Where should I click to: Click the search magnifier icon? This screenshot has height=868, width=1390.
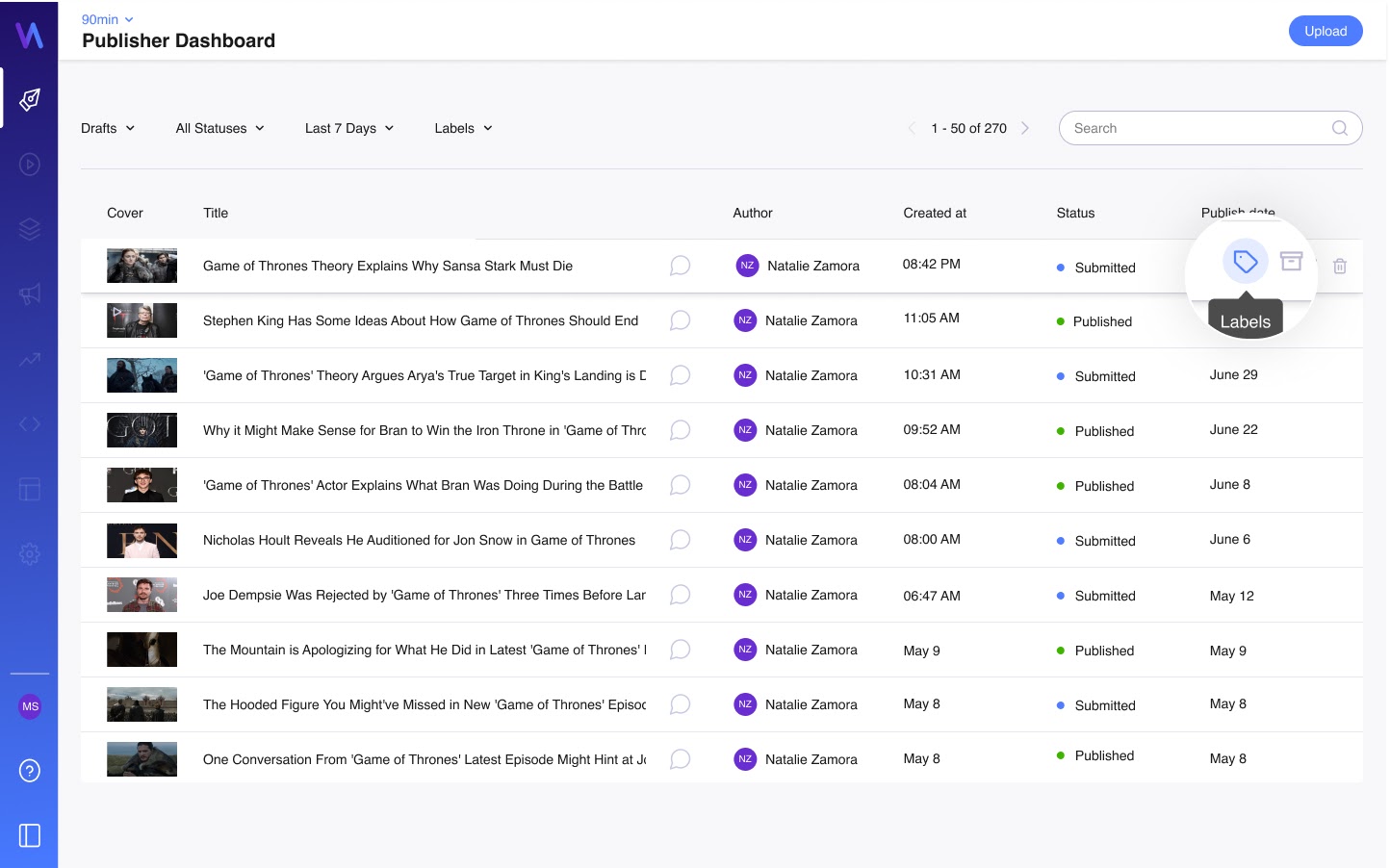(1339, 128)
